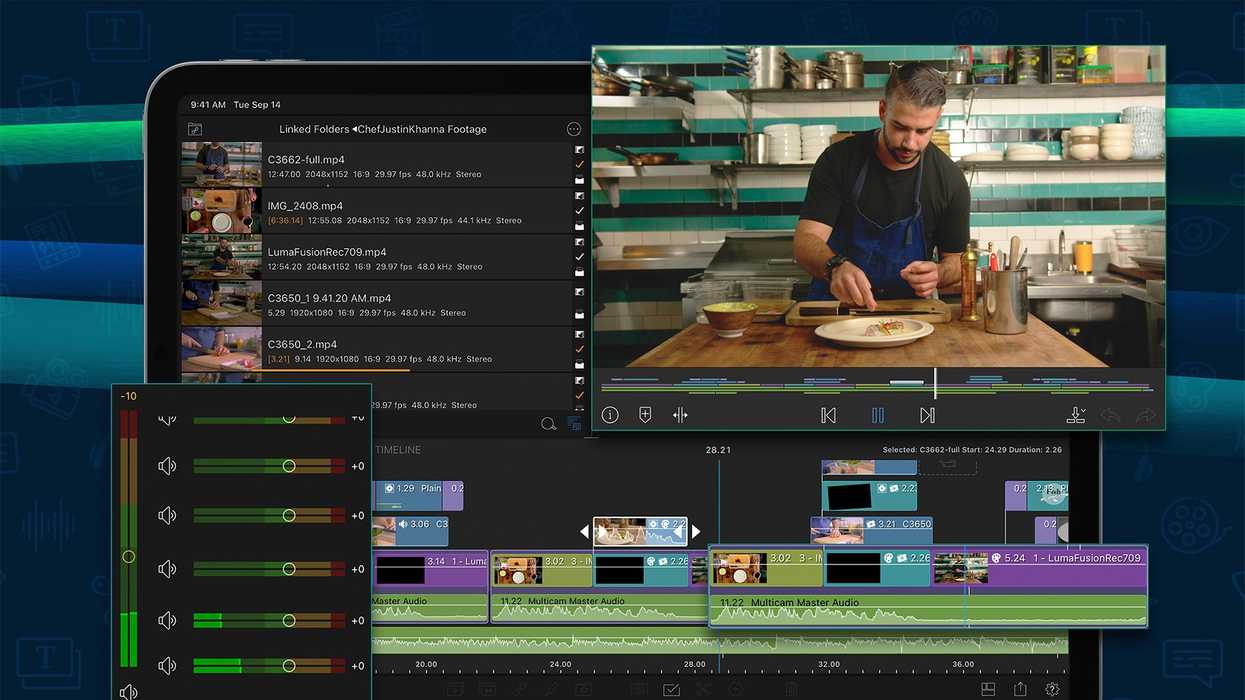Pause playback in preview window

pyautogui.click(x=877, y=415)
